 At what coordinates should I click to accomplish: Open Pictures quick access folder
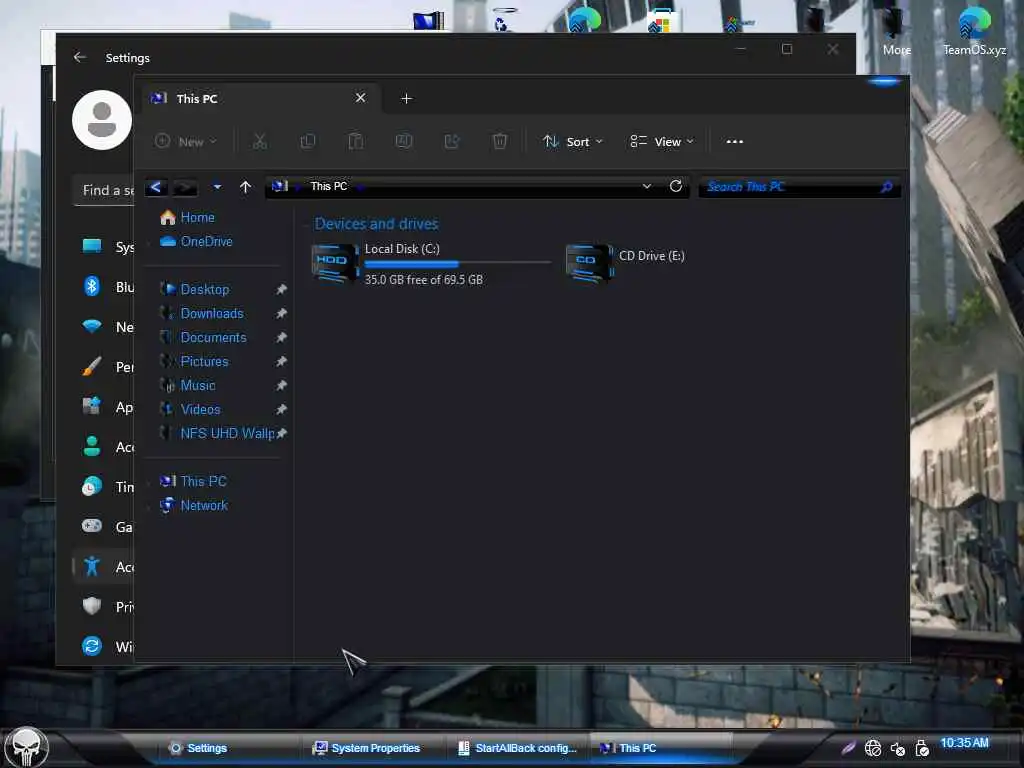coord(204,362)
